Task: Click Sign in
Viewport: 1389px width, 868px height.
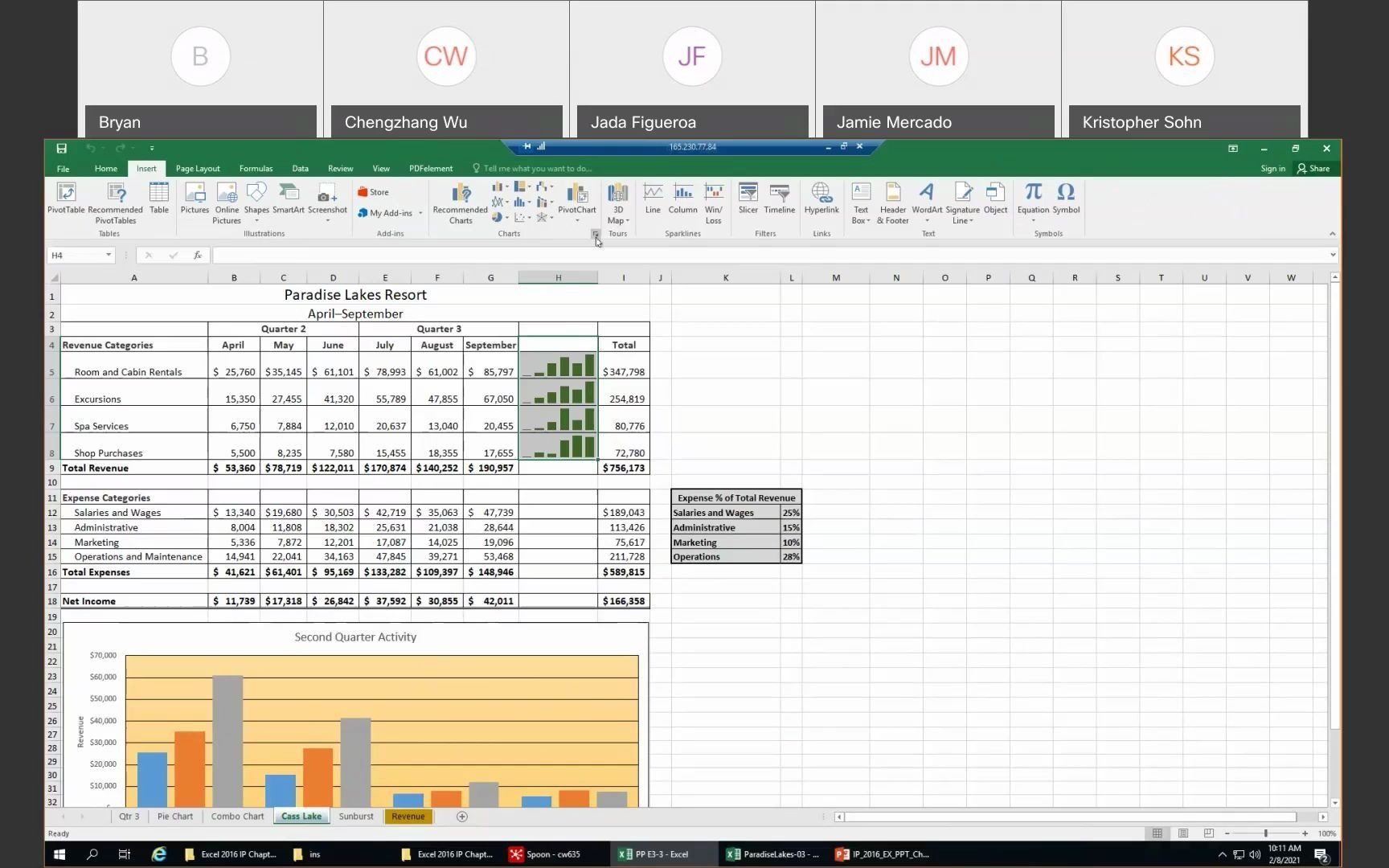Action: (1272, 169)
